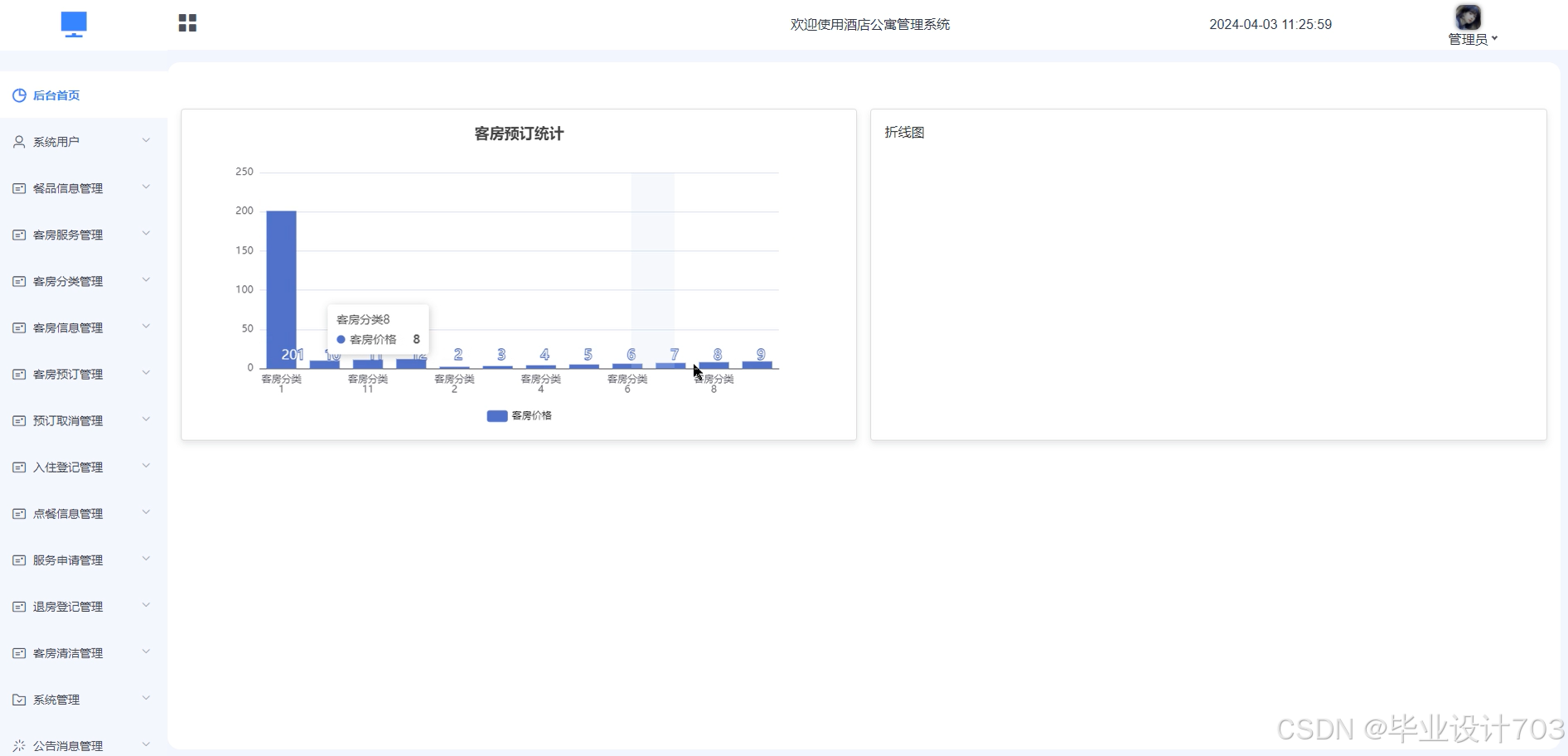This screenshot has width=1568, height=756.
Task: Click the 餐品信息管理 menu icon
Action: click(x=19, y=188)
